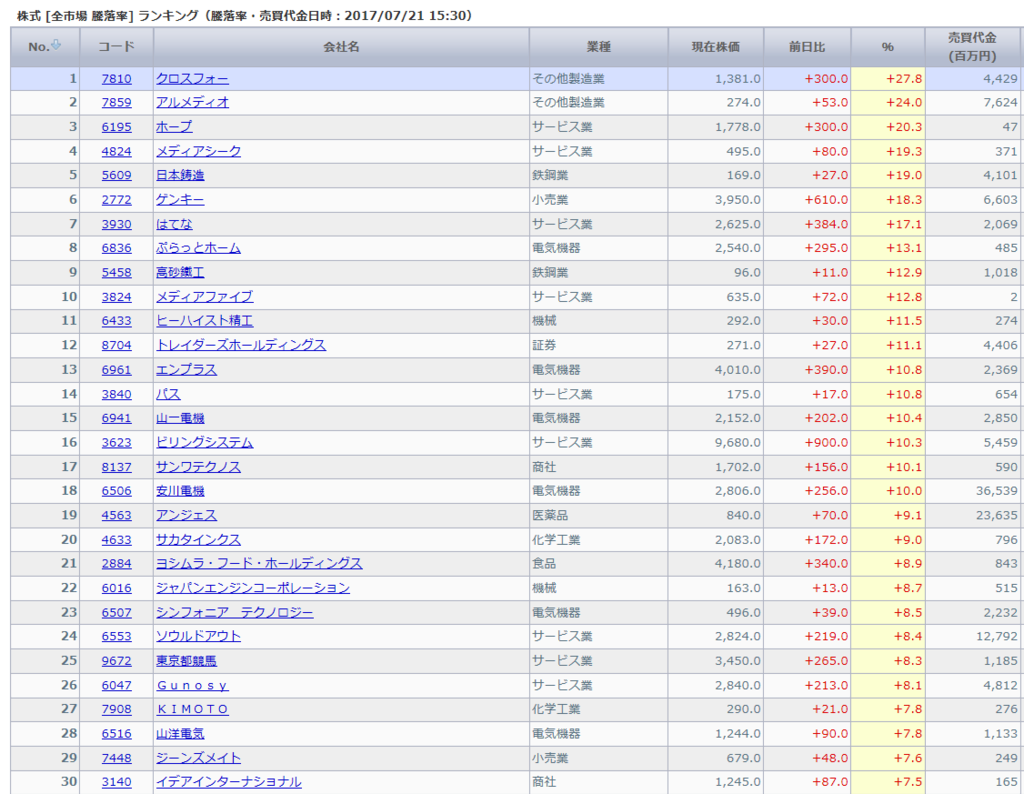This screenshot has height=794, width=1024.
Task: Open イデアインターナショナル company link
Action: pos(229,782)
